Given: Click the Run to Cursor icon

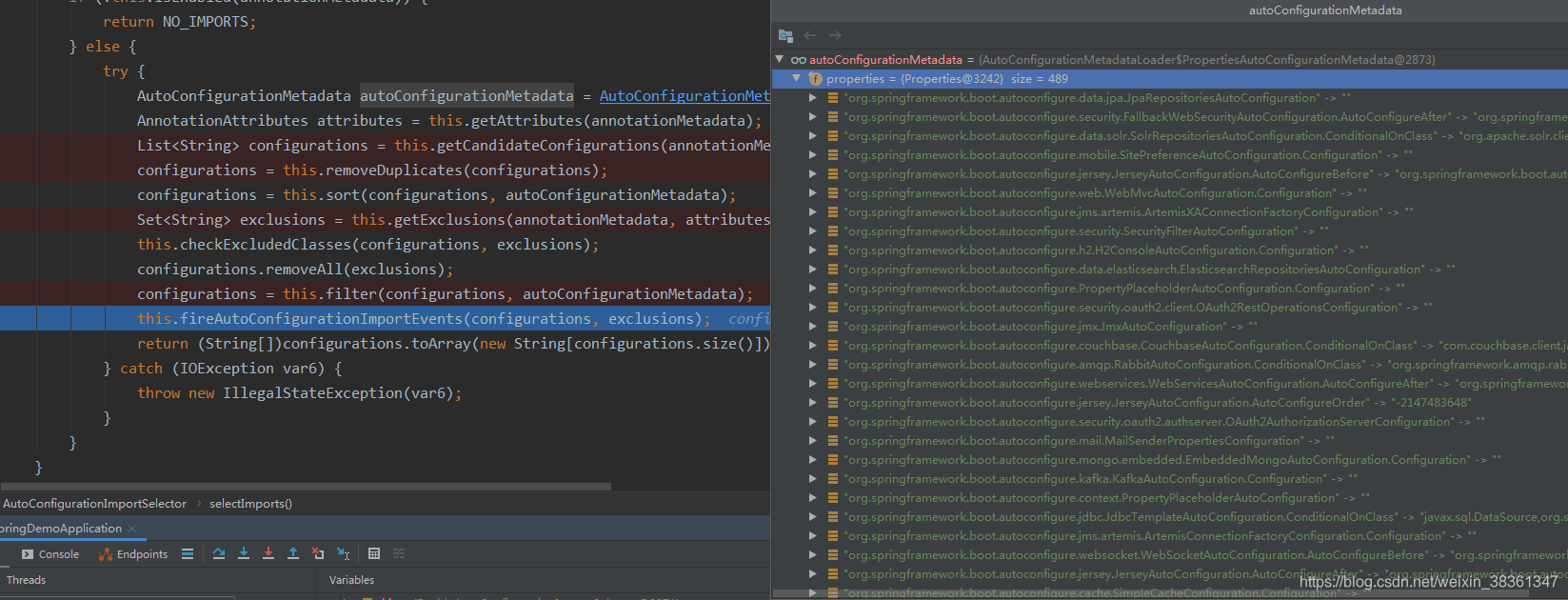Looking at the screenshot, I should point(344,553).
